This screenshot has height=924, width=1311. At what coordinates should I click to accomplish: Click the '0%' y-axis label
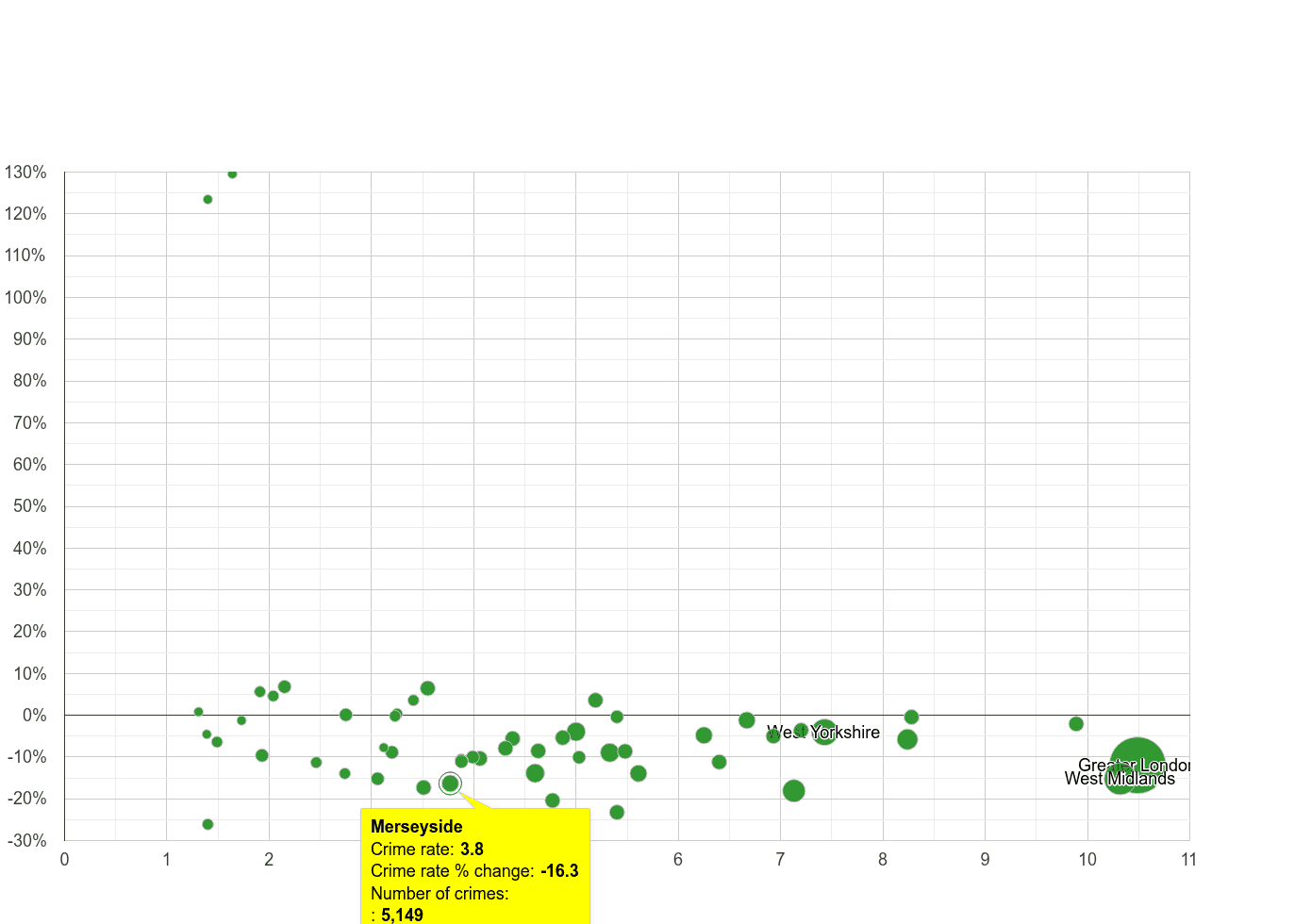(x=35, y=716)
